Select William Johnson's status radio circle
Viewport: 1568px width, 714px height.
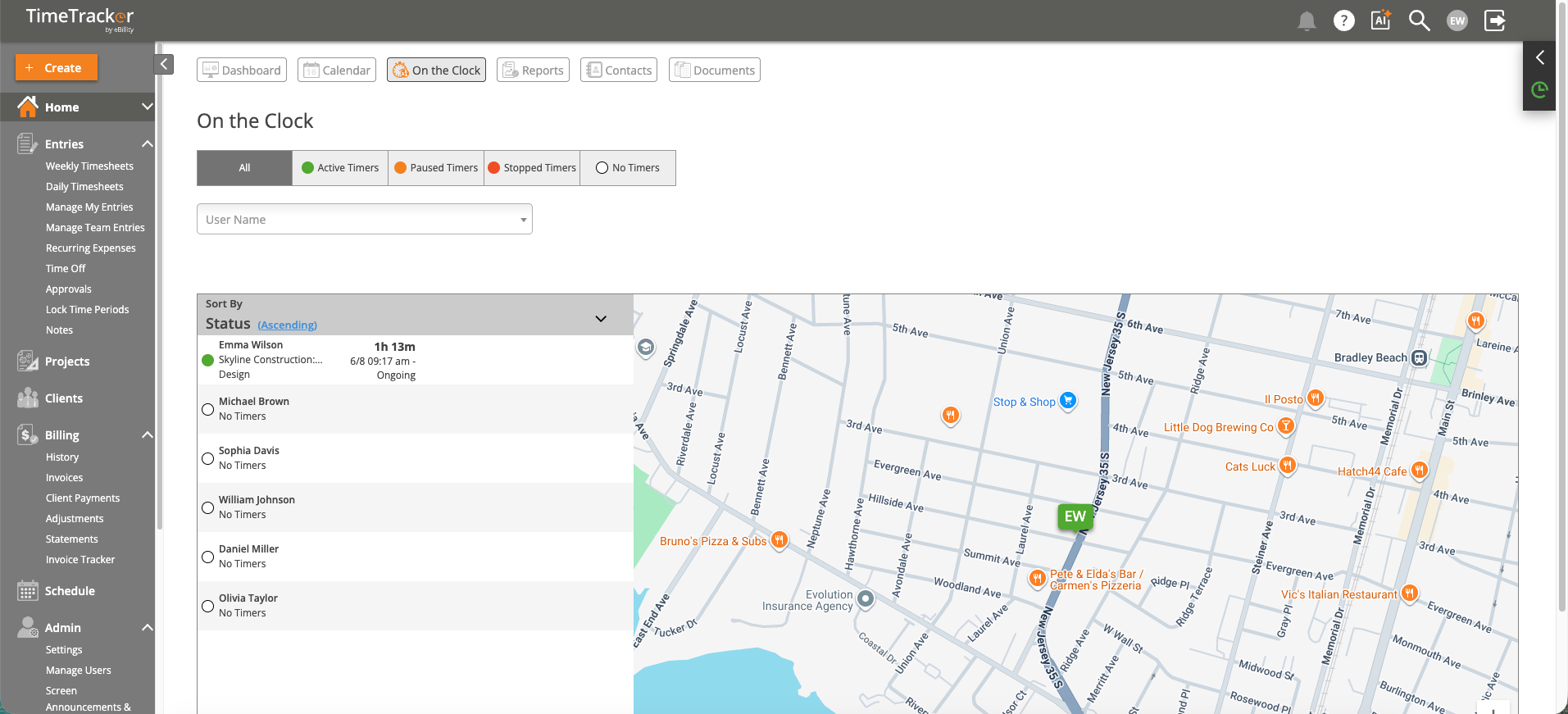208,507
